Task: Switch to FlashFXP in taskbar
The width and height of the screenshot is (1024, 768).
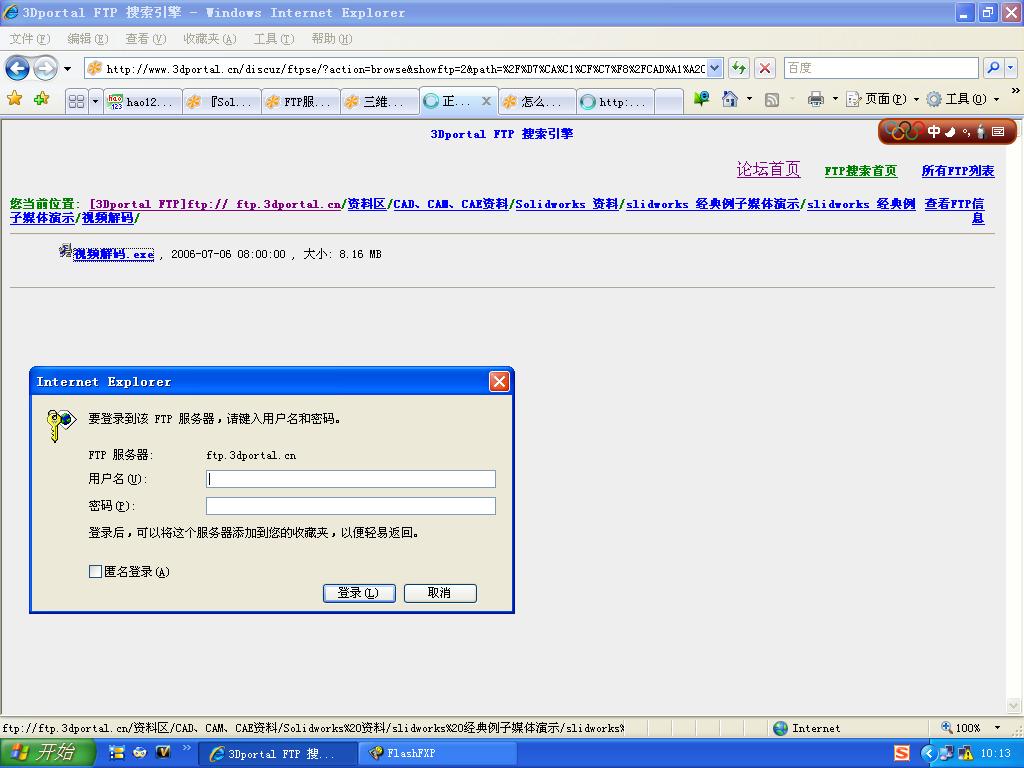Action: pyautogui.click(x=438, y=754)
